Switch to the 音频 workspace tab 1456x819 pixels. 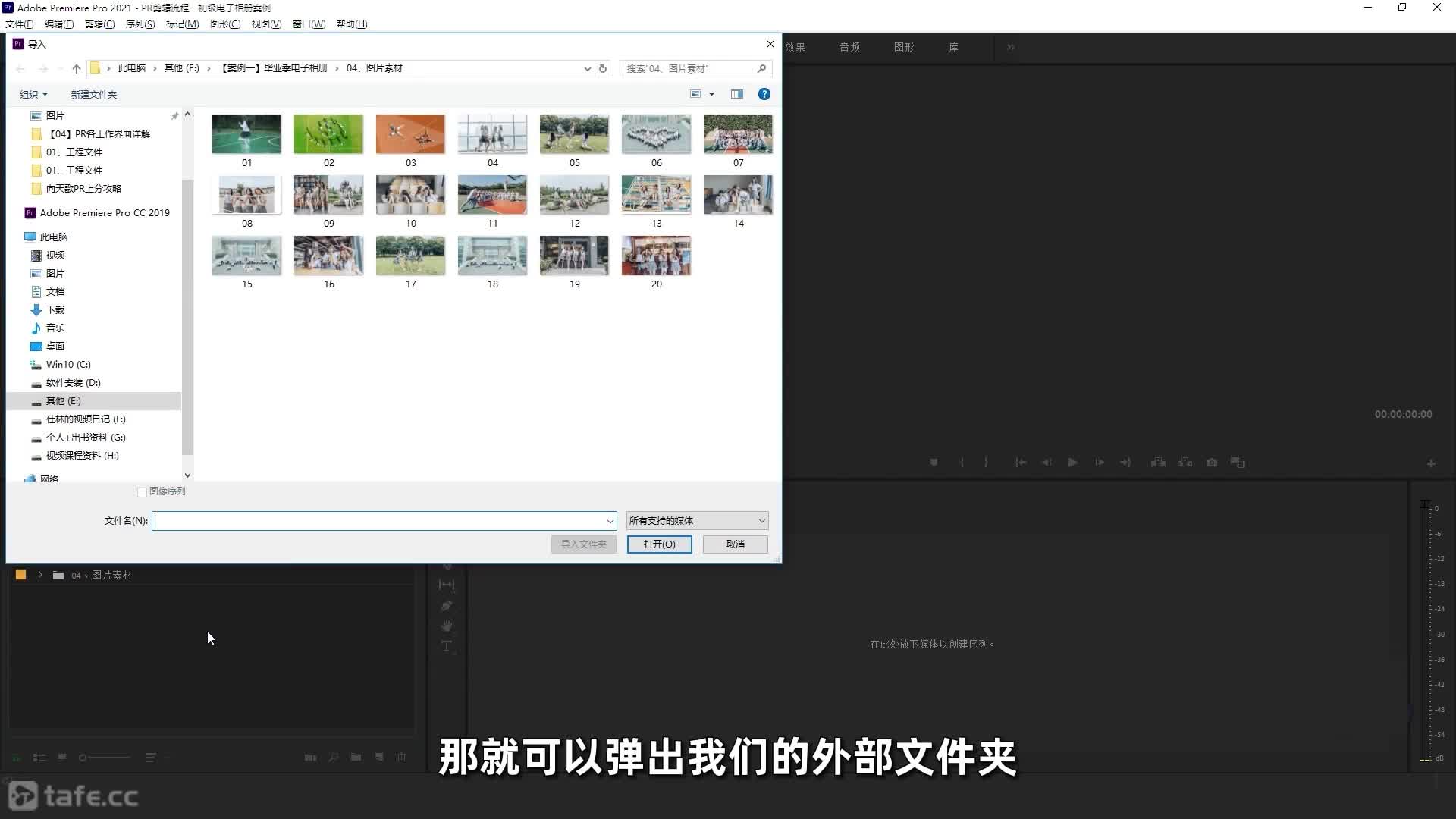point(849,47)
